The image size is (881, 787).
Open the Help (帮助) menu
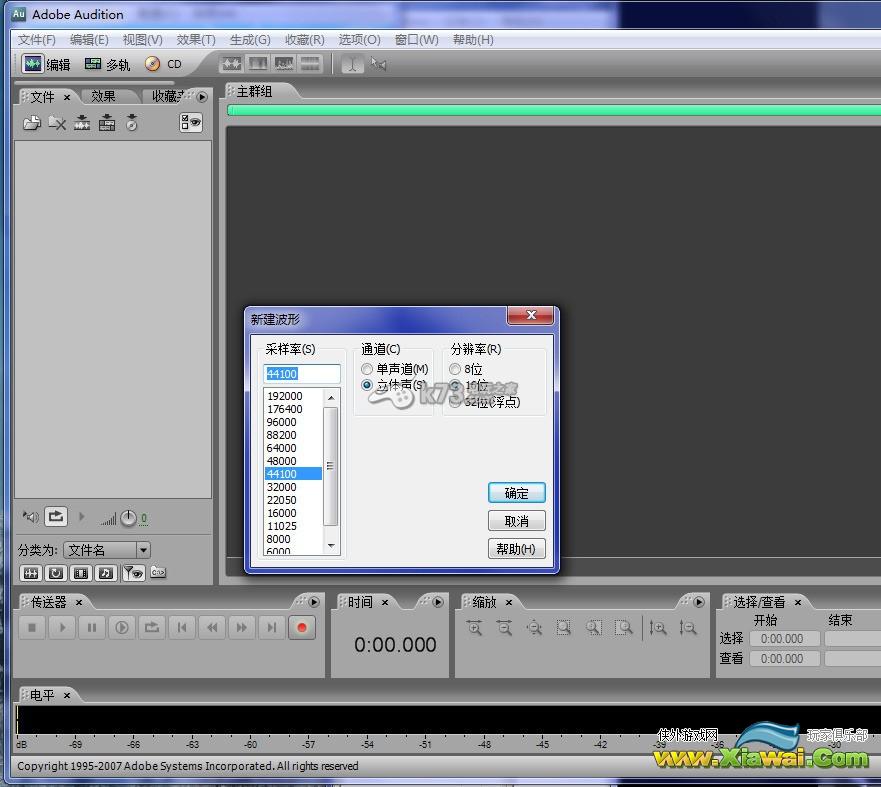(473, 40)
